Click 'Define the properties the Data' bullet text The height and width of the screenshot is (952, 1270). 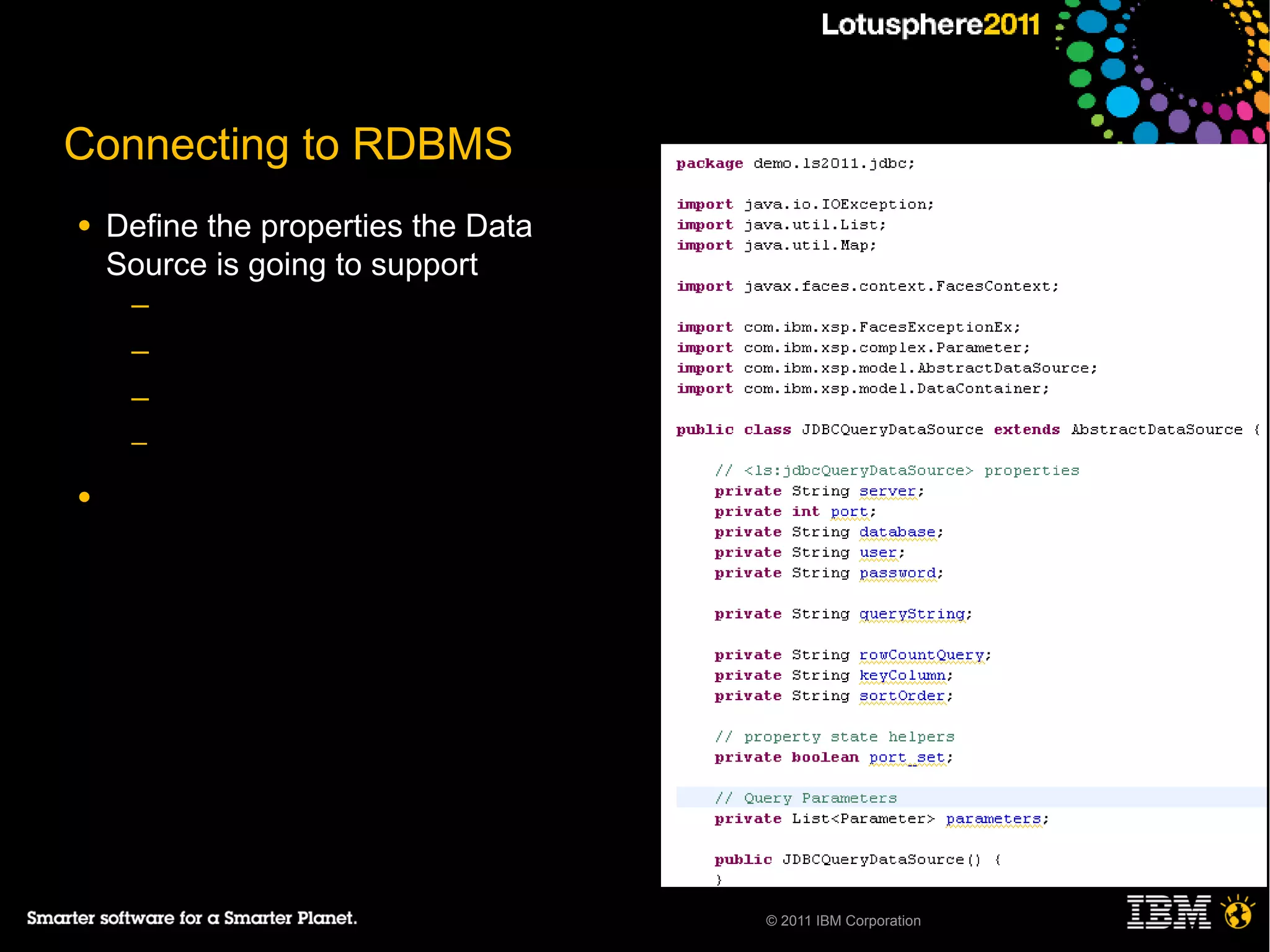(x=319, y=226)
